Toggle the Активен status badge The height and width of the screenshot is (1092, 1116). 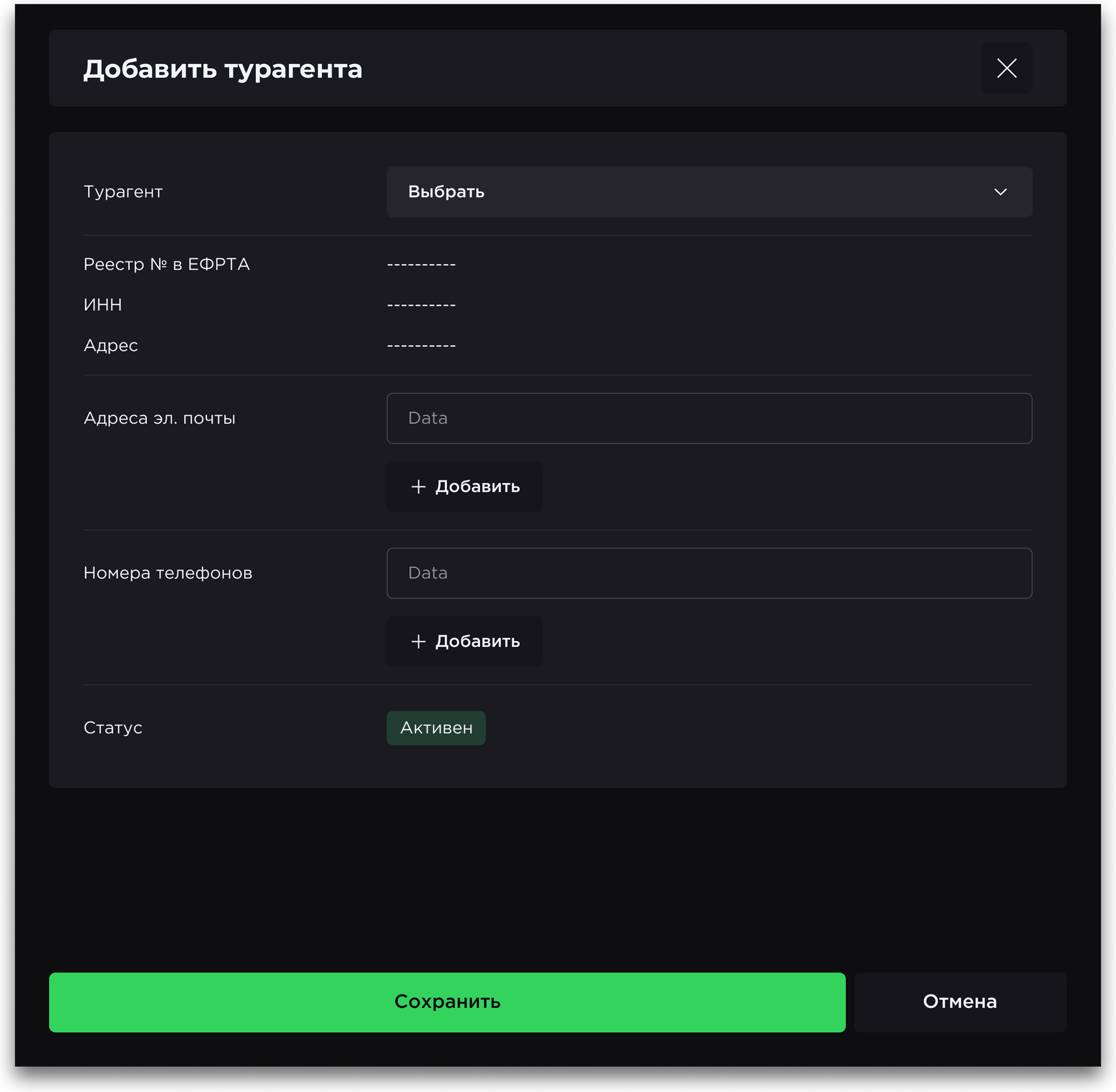point(436,728)
